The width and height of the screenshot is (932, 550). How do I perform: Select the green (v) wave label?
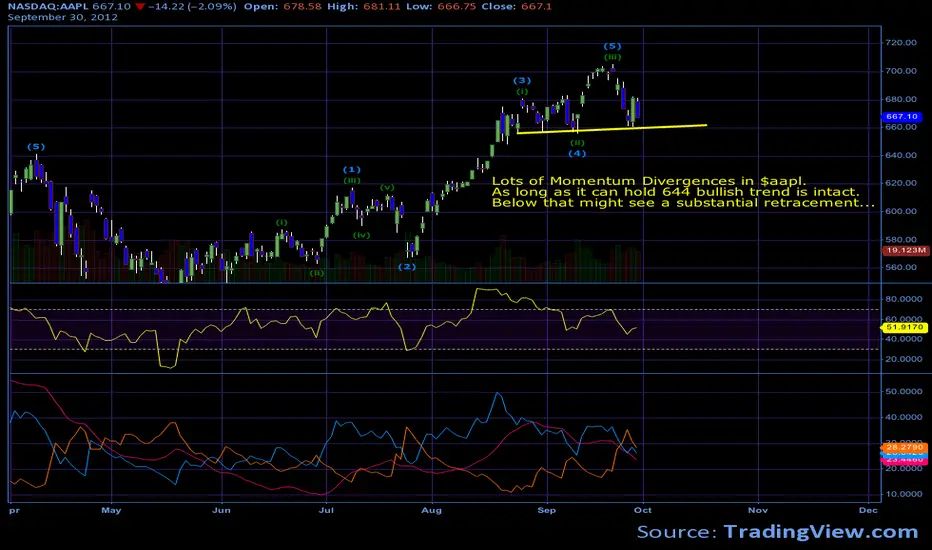388,188
